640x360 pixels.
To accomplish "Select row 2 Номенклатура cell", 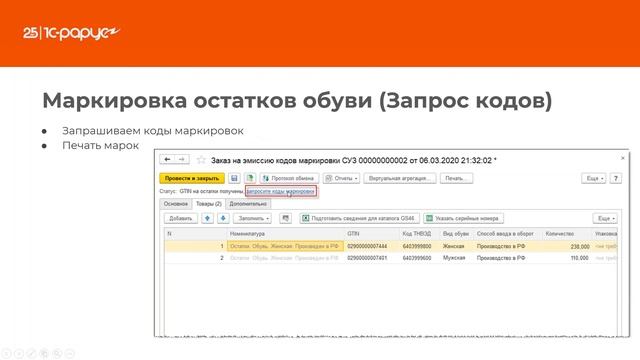I will coord(285,258).
